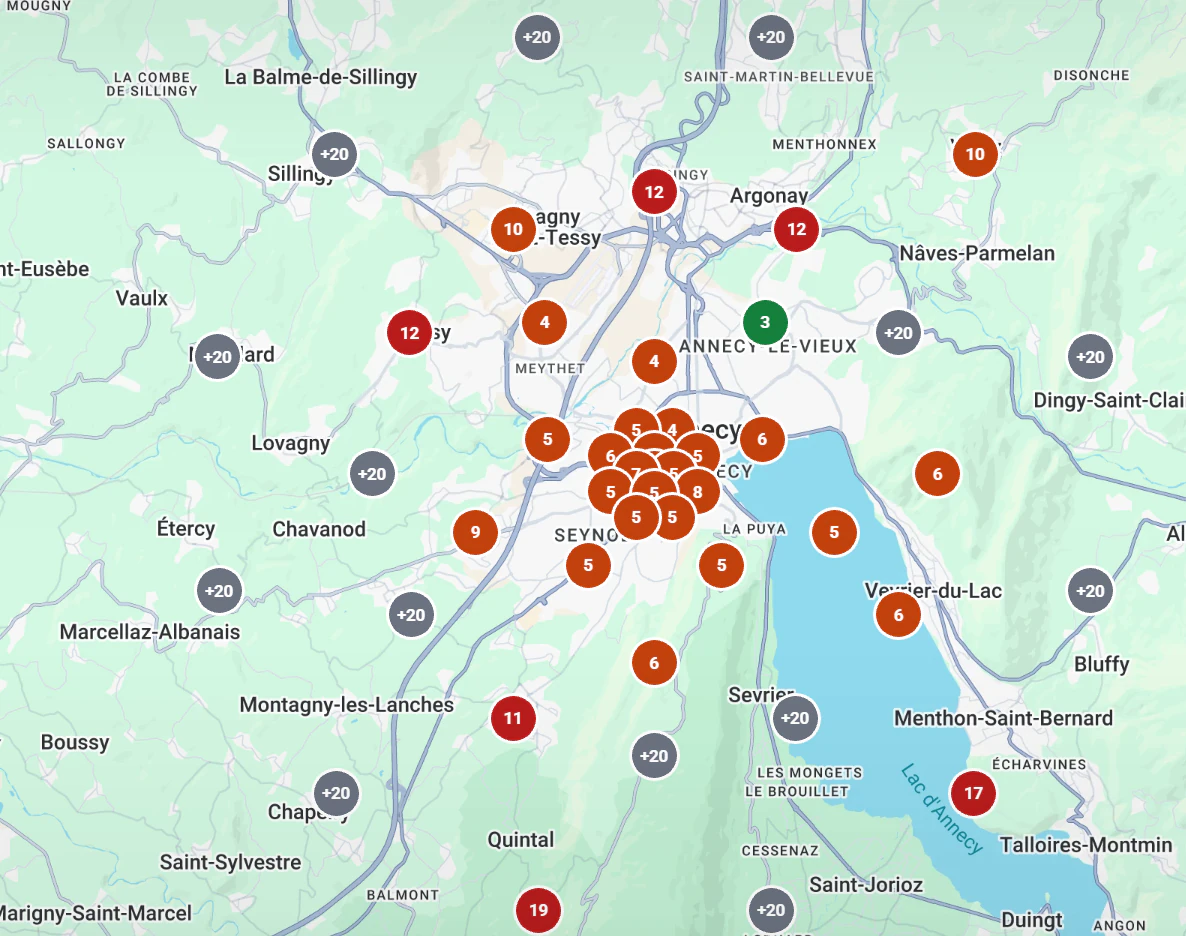Select the orange 10 marker near Disonche
The image size is (1186, 936).
point(975,154)
